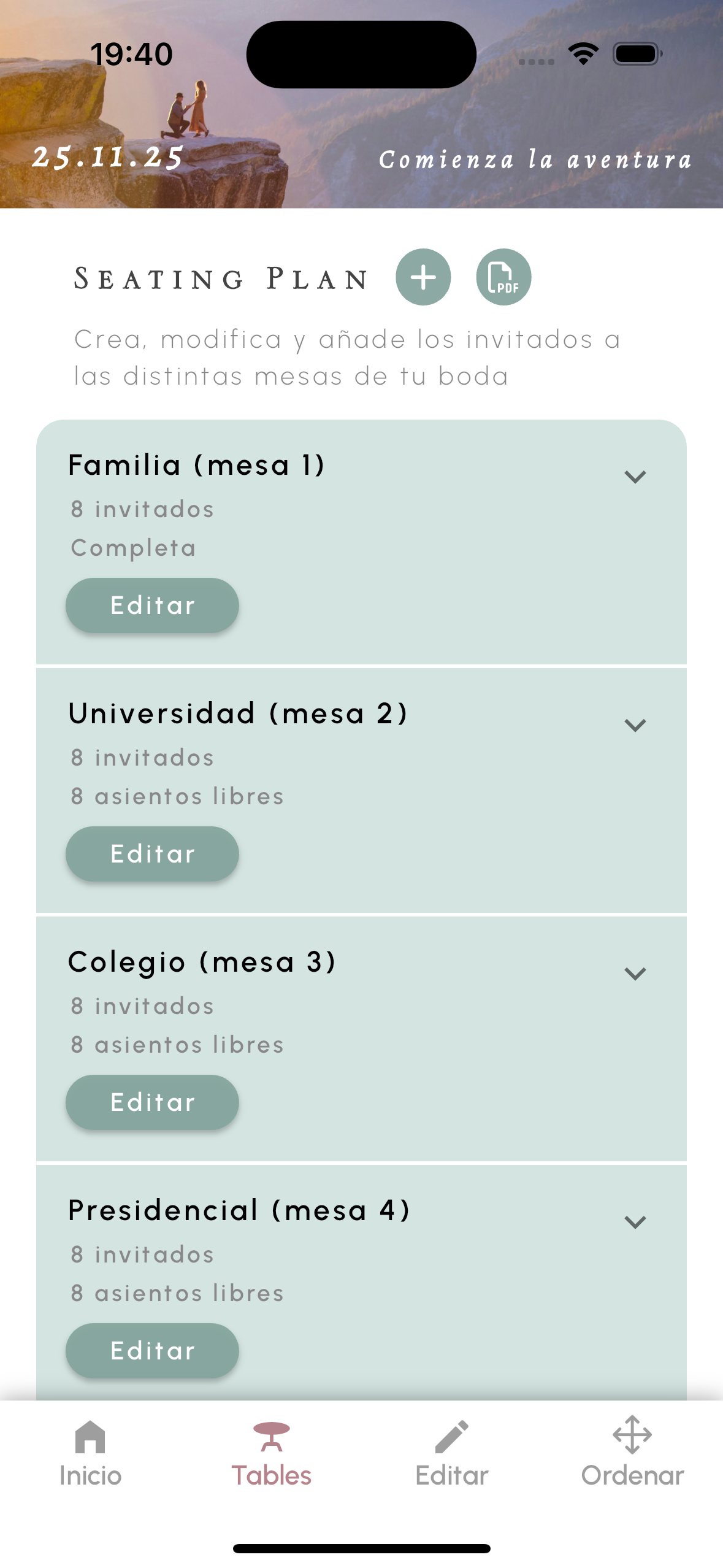This screenshot has height=1568, width=723.
Task: Tap the add table plus icon
Action: pyautogui.click(x=423, y=277)
